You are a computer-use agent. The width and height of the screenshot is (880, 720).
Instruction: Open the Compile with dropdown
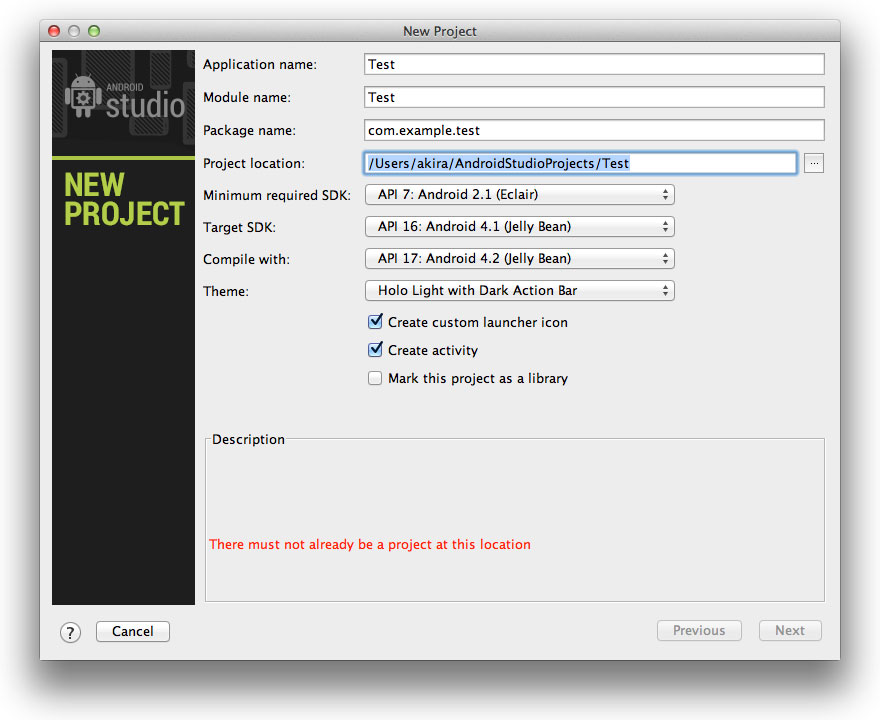pos(520,259)
